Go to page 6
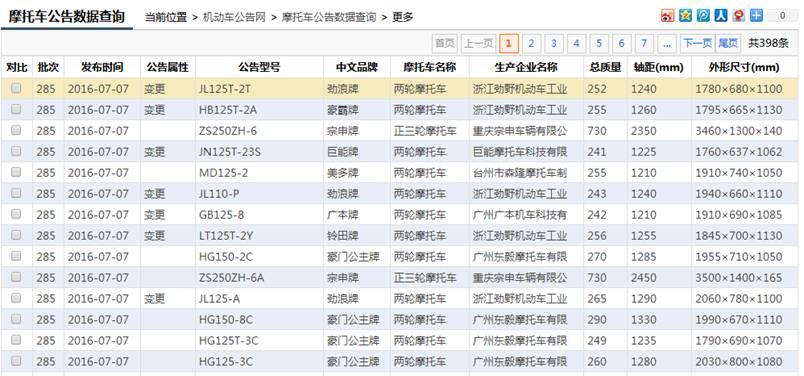804x376 pixels. (x=621, y=44)
